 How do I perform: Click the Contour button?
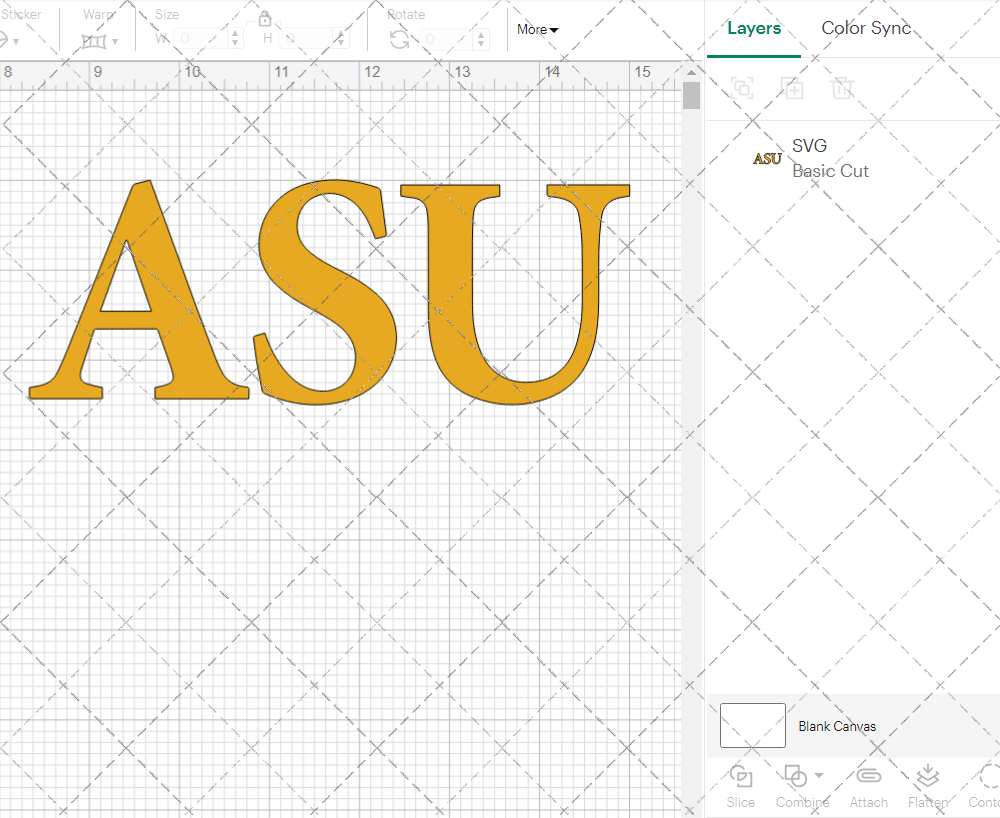coord(984,787)
